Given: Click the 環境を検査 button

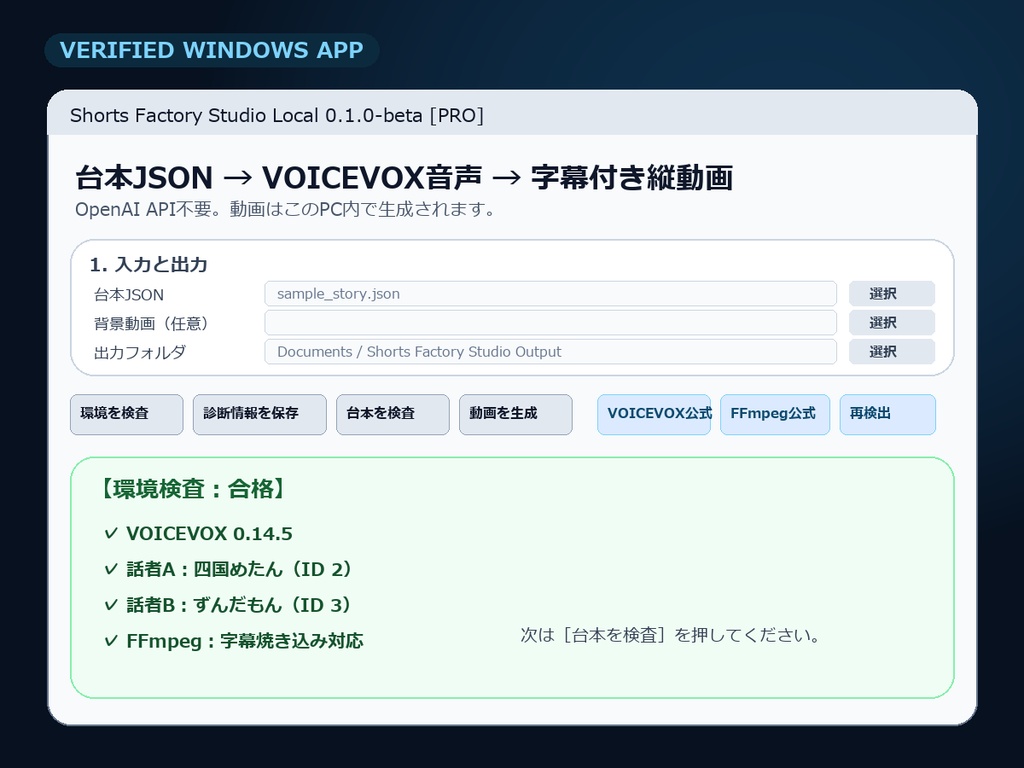Looking at the screenshot, I should click(127, 414).
